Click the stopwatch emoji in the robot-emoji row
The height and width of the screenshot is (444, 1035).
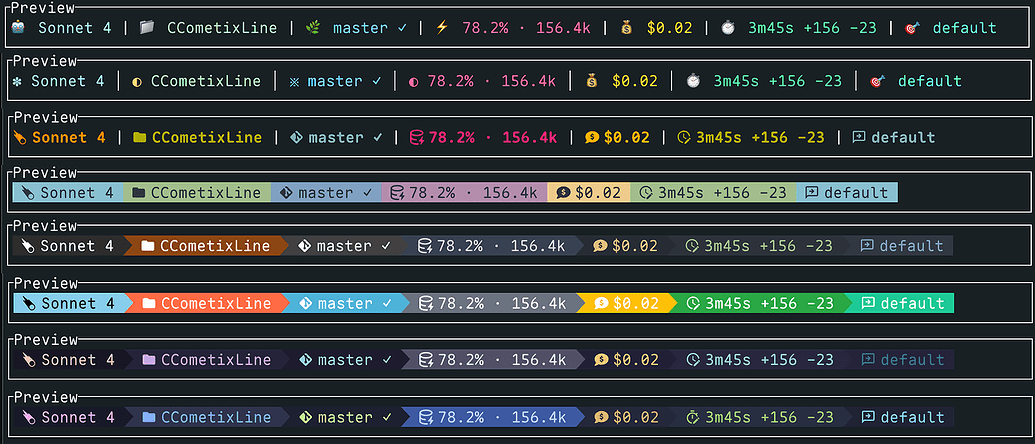[x=727, y=28]
